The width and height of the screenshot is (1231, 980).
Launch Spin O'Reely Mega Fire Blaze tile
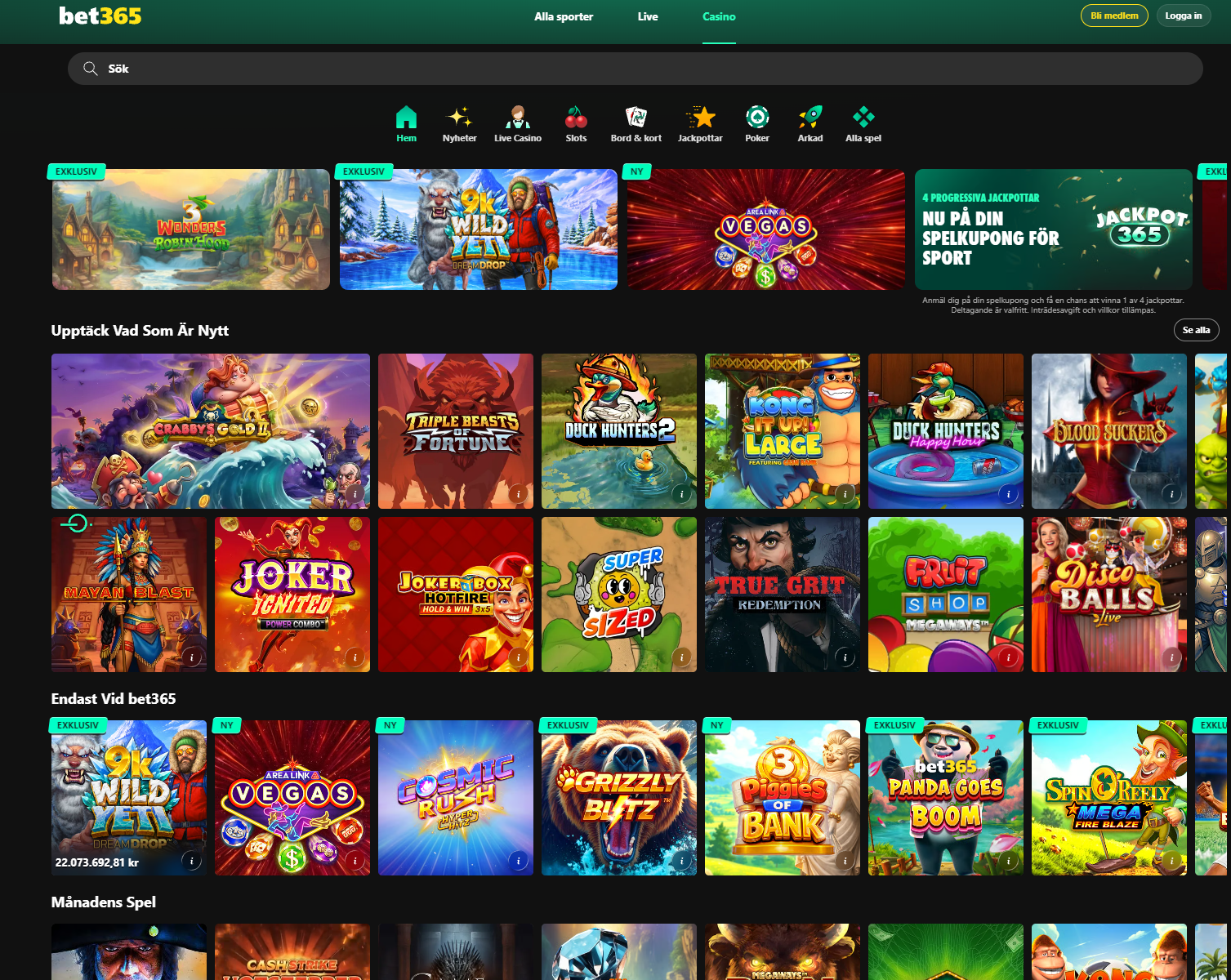click(1109, 798)
